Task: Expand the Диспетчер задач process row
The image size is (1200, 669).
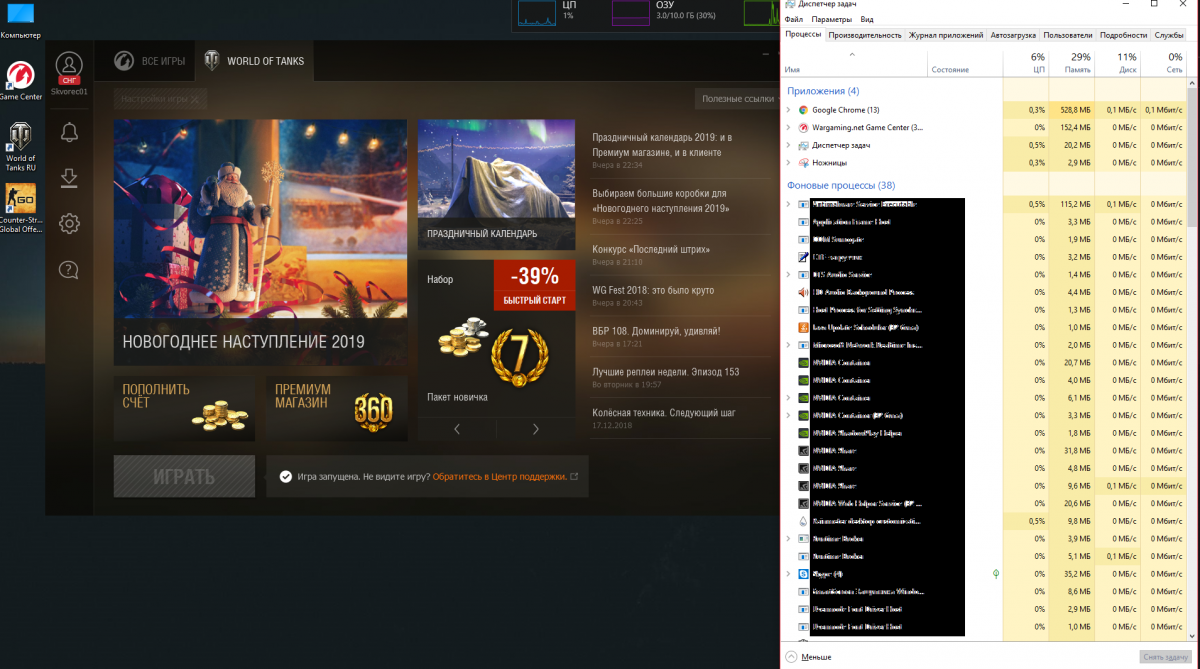Action: tap(788, 145)
